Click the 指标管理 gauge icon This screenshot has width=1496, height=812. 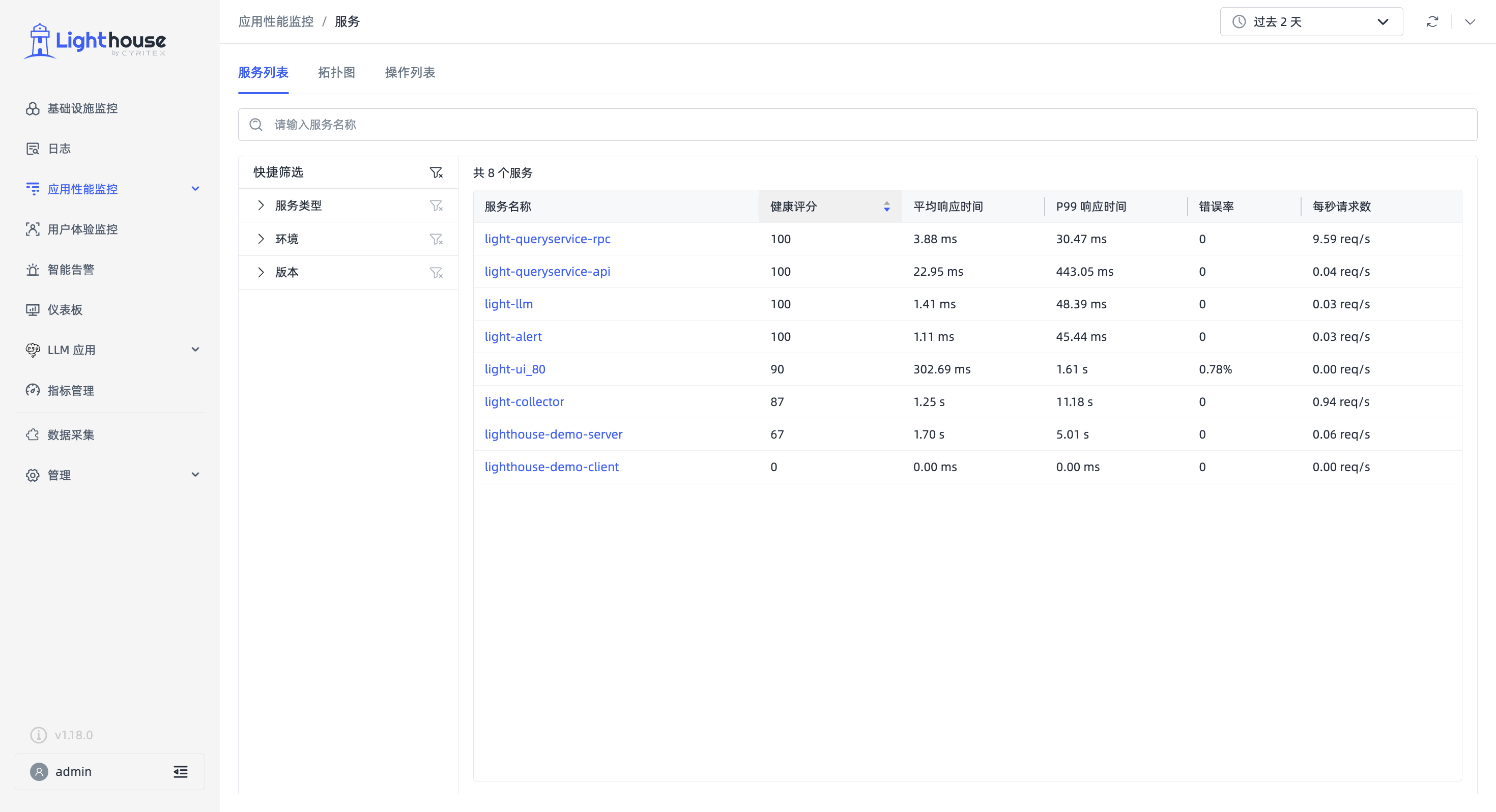[33, 390]
